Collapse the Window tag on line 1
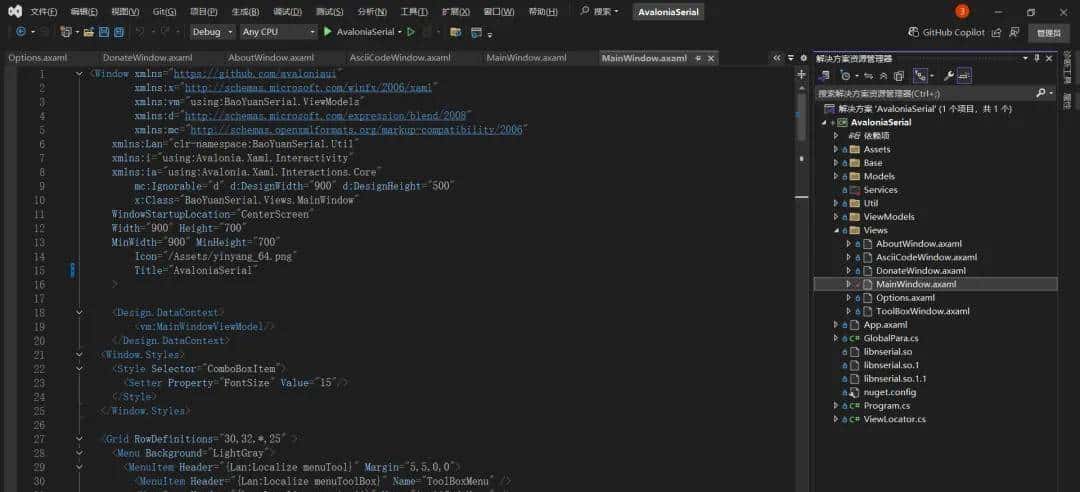The height and width of the screenshot is (492, 1080). click(79, 74)
